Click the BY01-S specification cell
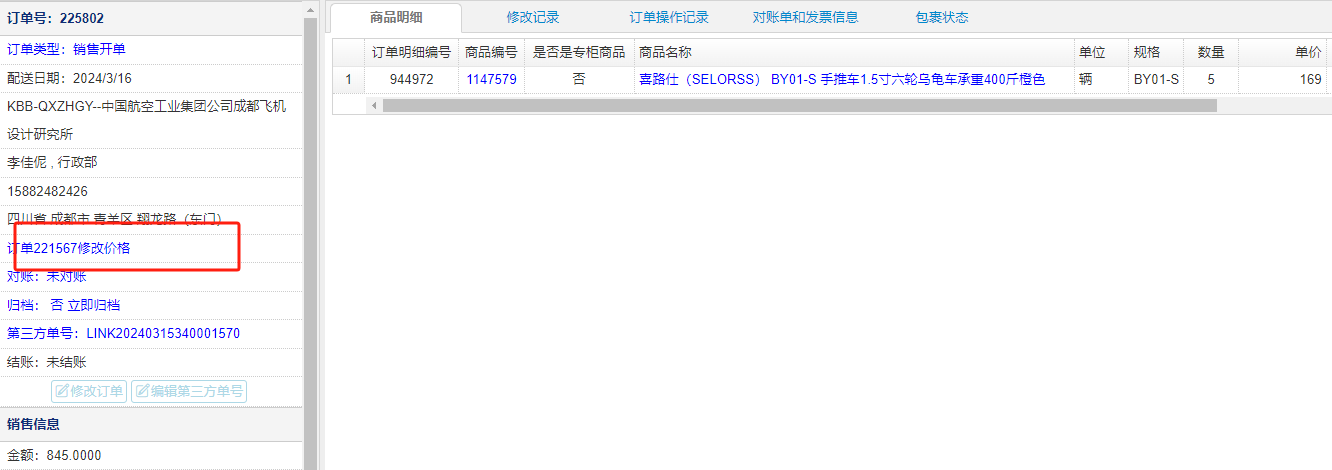 1155,79
